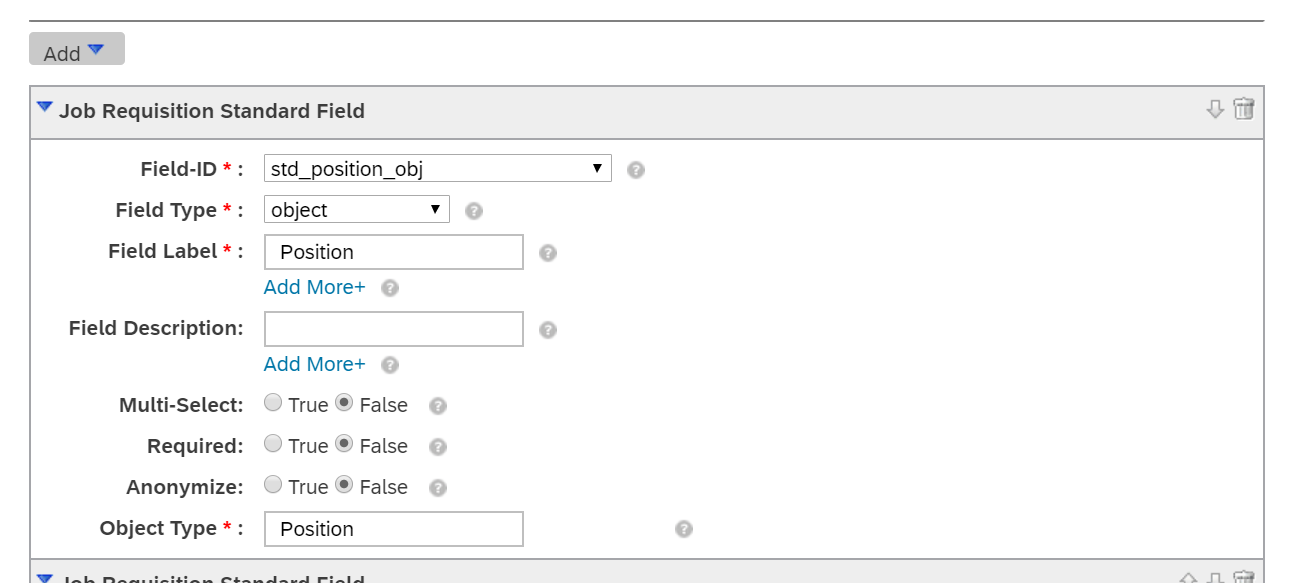Show help for Field Description input
The image size is (1300, 583).
(x=547, y=330)
